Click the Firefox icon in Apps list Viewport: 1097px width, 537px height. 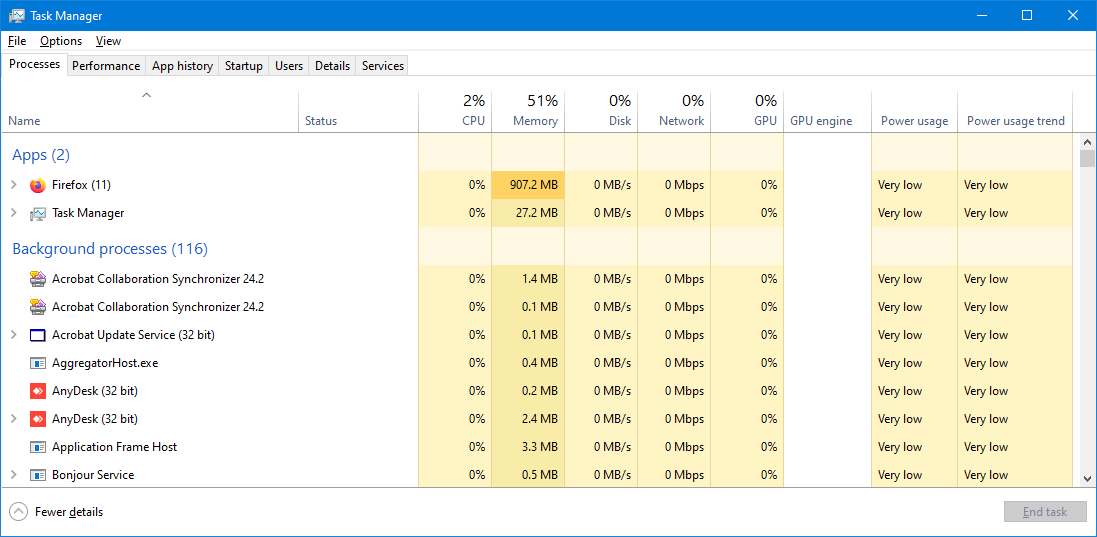[38, 185]
